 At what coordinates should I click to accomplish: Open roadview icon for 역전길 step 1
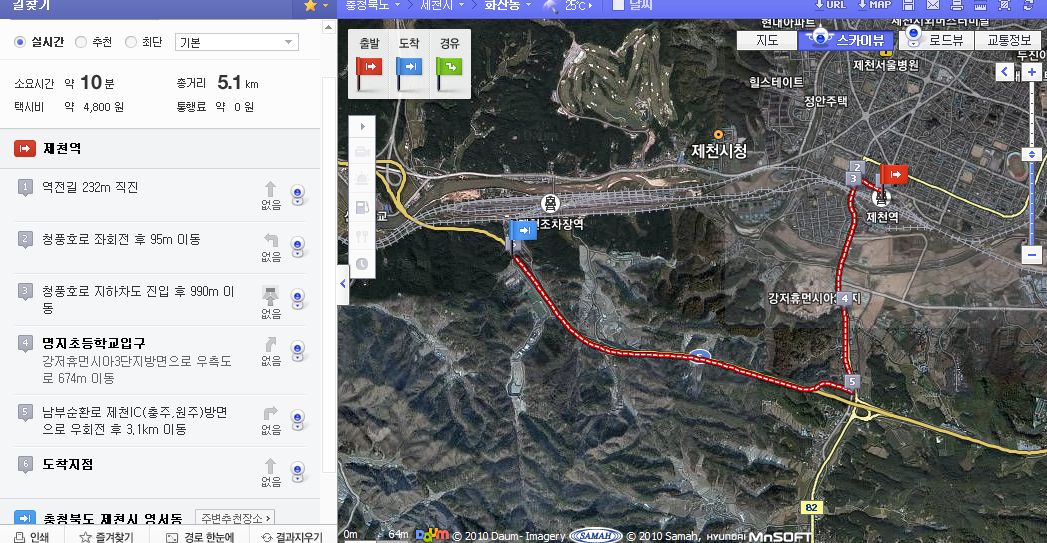coord(298,195)
